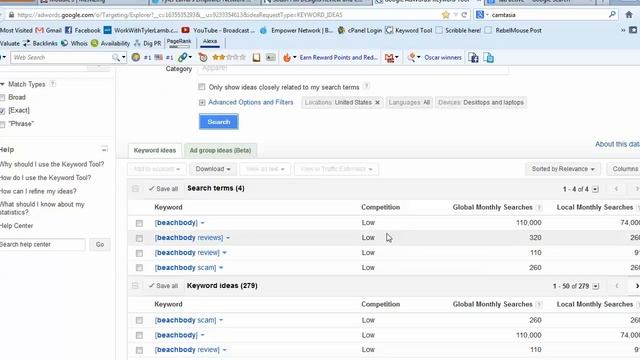Switch to the Keyword ideas tab
The image size is (640, 360).
155,150
